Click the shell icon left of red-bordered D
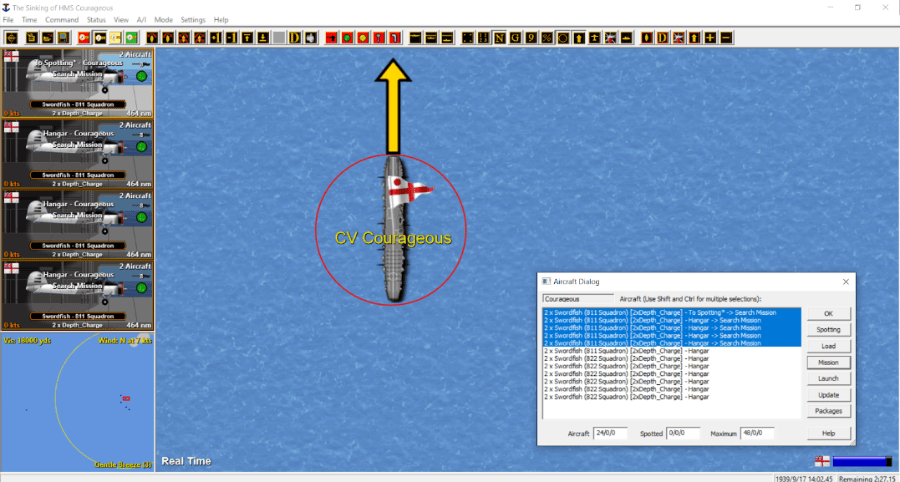 click(x=647, y=38)
